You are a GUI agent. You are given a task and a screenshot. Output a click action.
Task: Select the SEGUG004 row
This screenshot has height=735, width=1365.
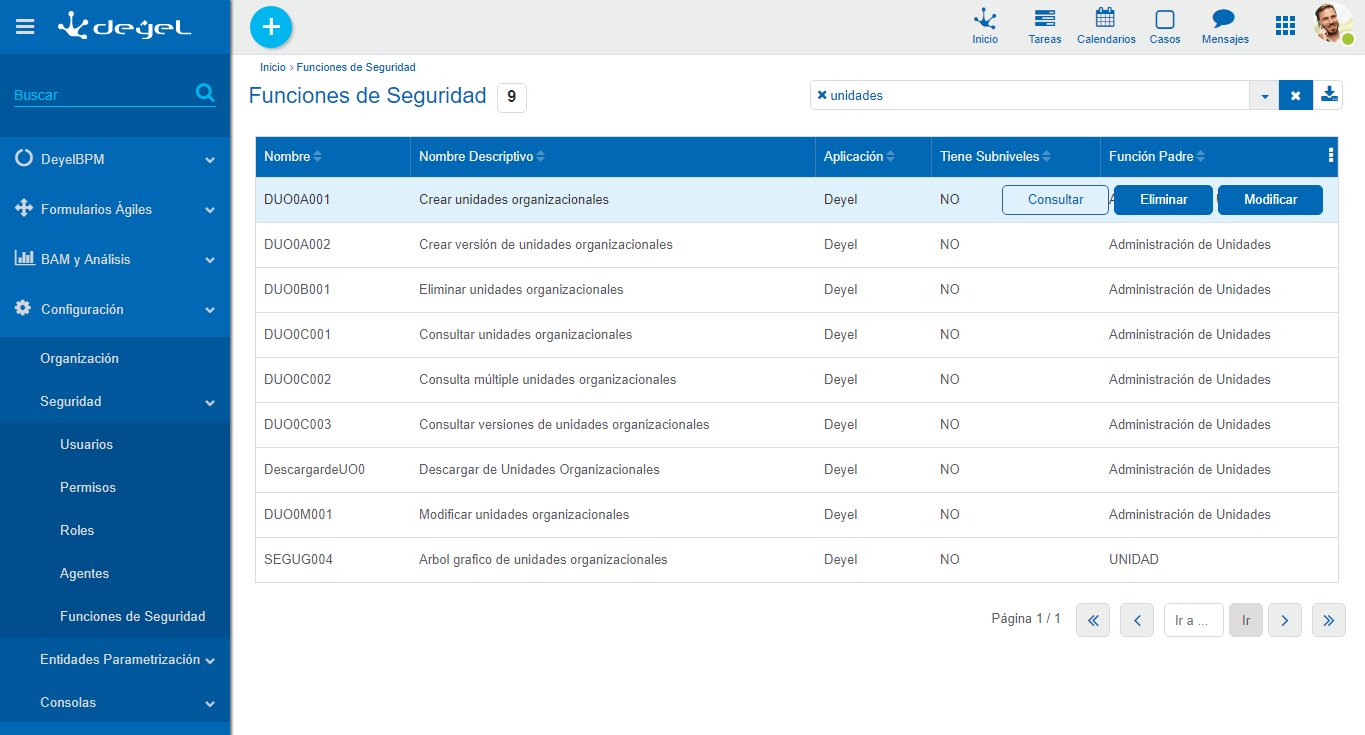(797, 560)
